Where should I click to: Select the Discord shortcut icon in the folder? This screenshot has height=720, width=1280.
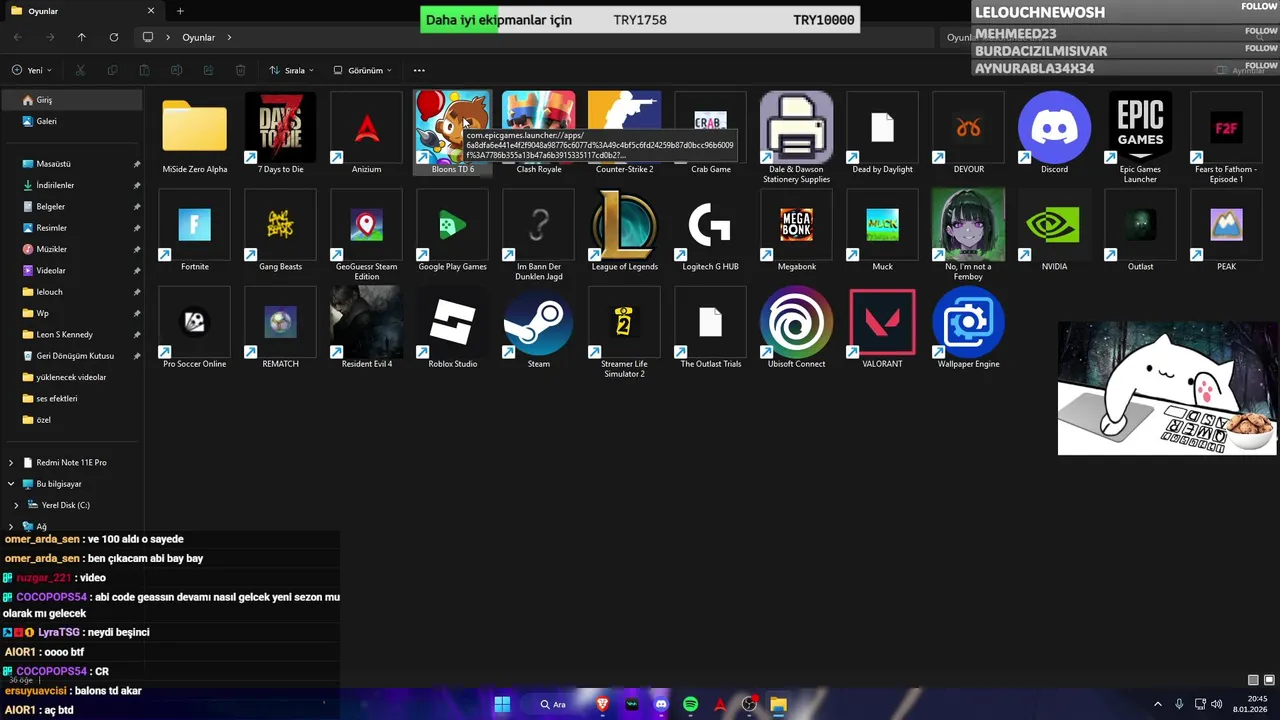click(x=1054, y=133)
